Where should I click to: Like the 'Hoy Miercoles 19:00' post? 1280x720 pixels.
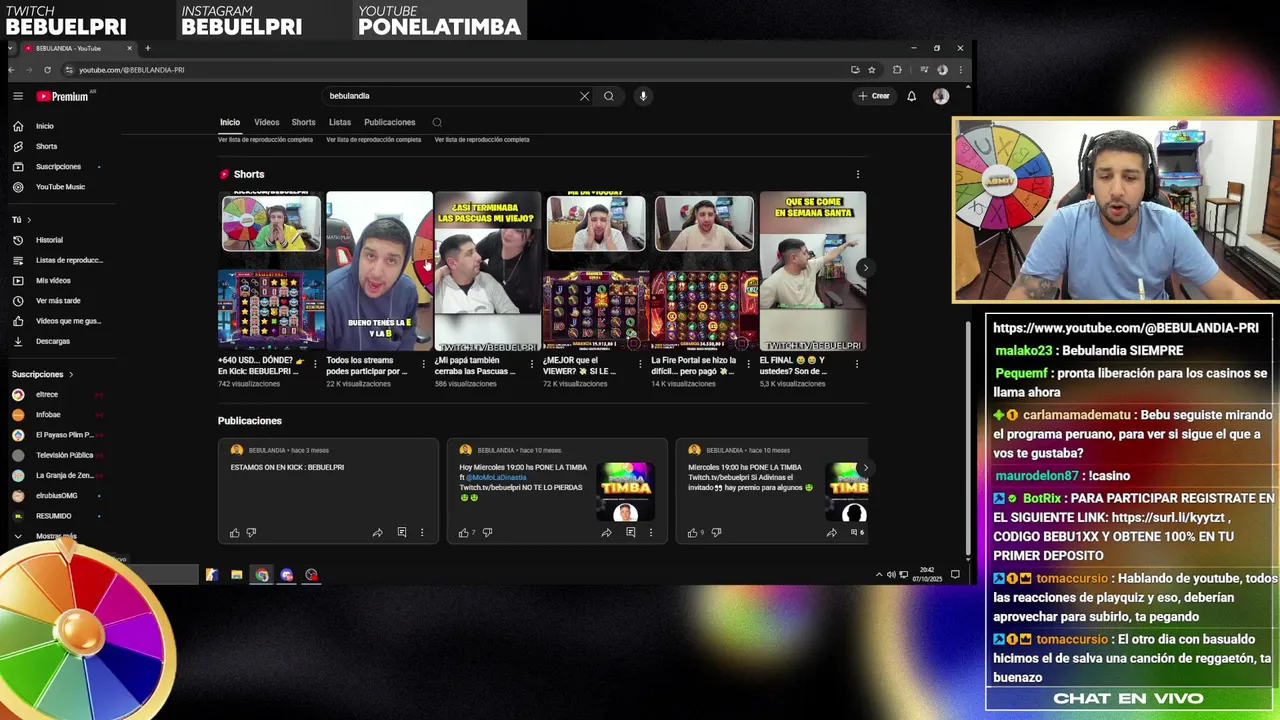463,533
